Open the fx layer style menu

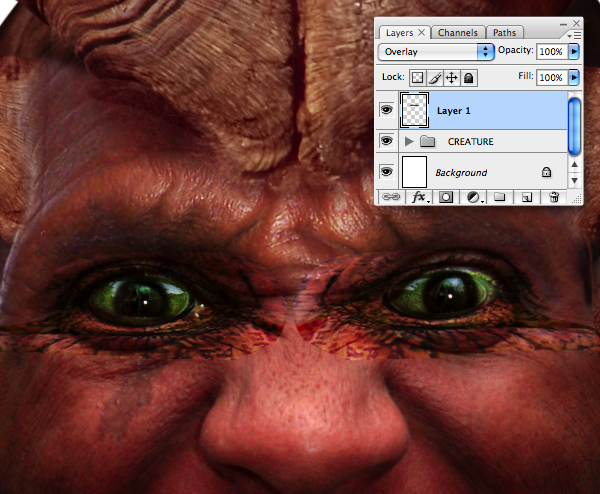(x=420, y=197)
